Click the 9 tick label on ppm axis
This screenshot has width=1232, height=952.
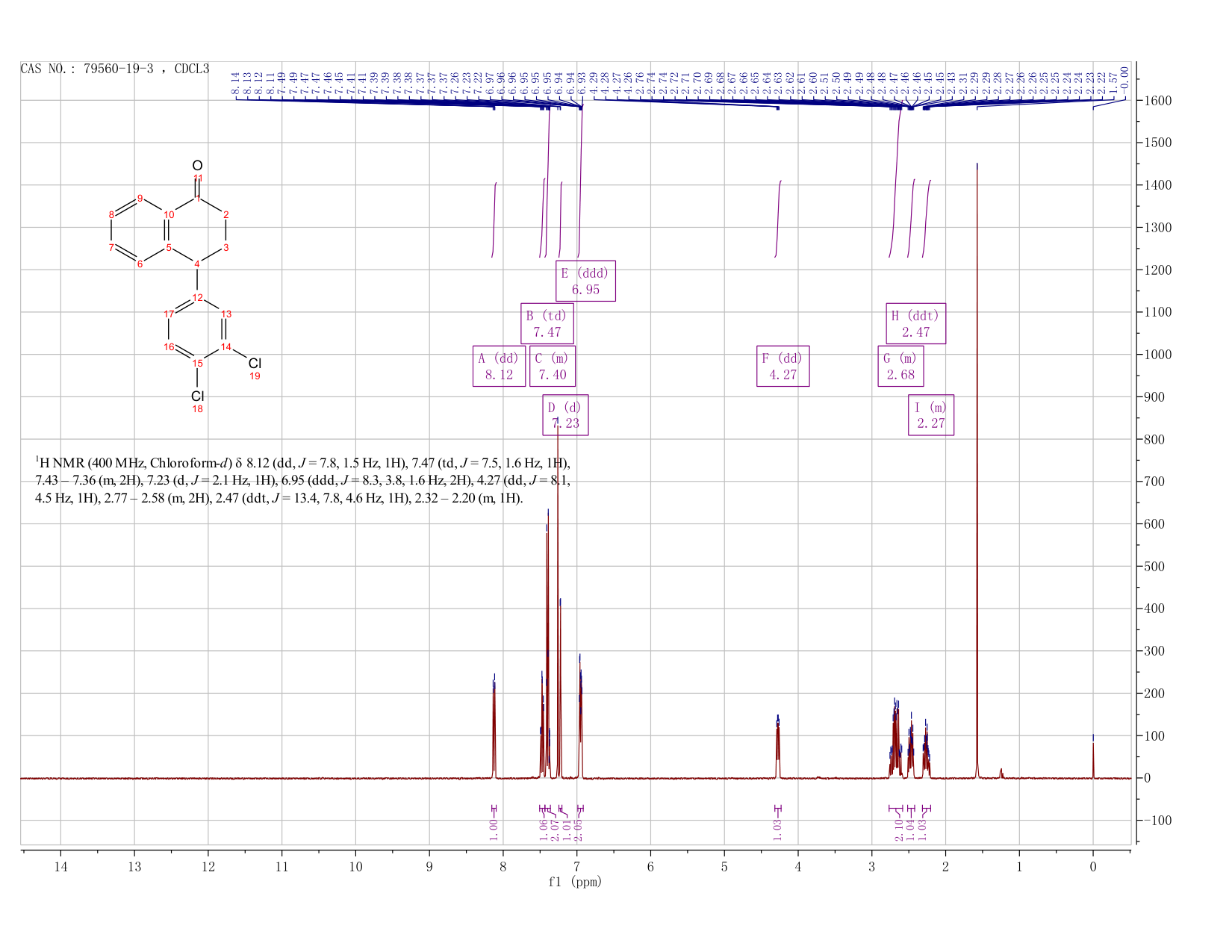click(x=429, y=866)
